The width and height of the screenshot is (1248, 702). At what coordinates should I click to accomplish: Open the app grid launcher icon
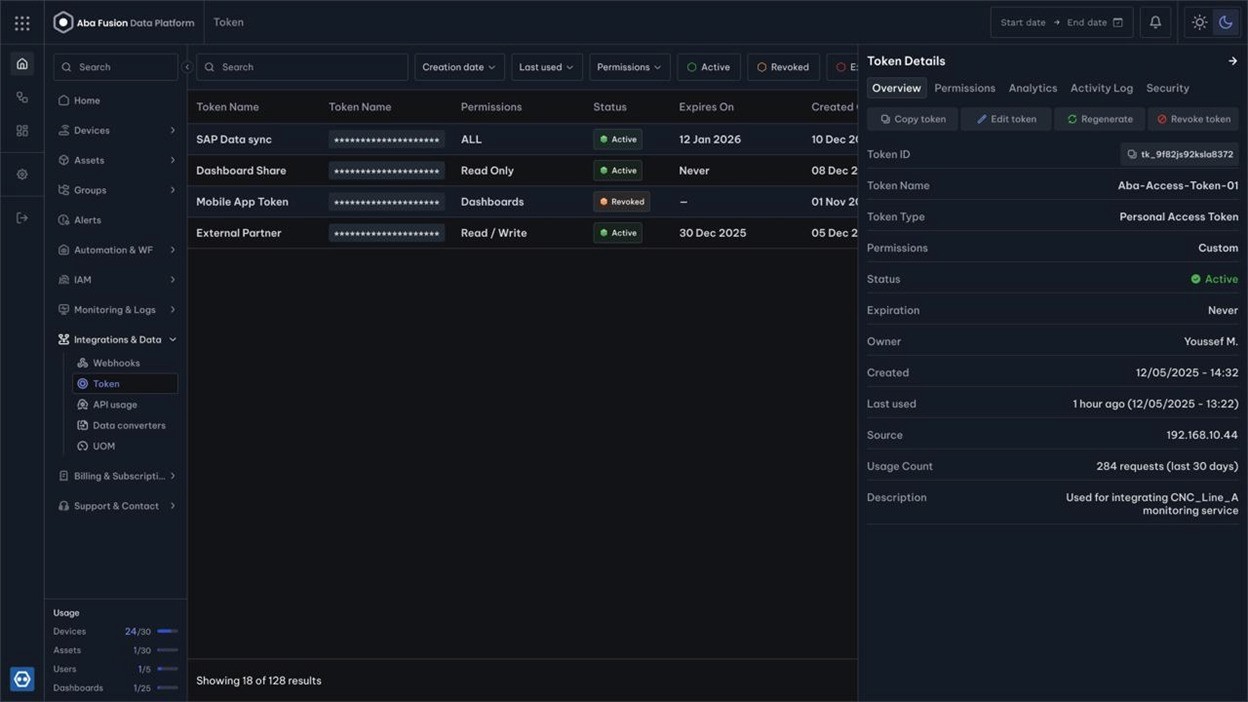[22, 22]
